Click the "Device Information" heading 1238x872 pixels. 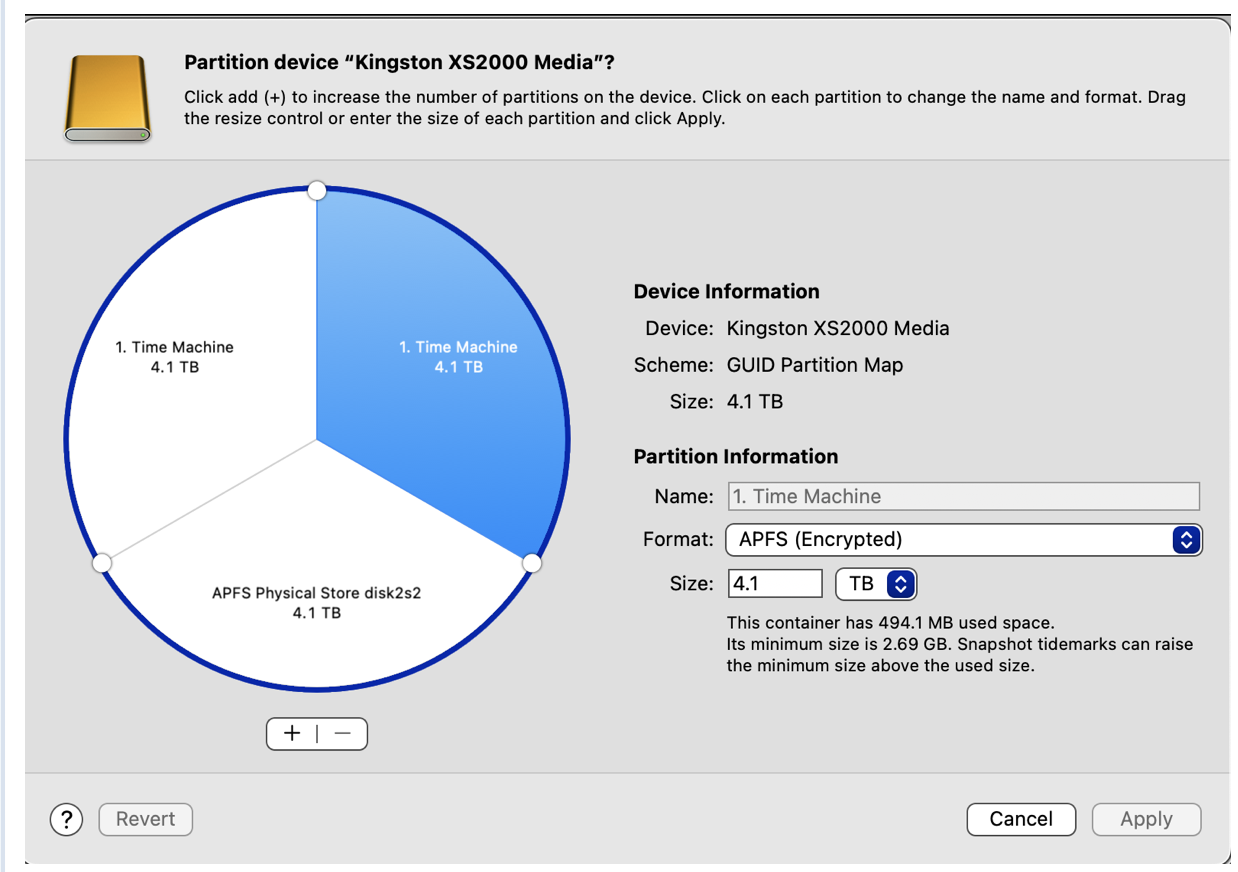click(727, 292)
